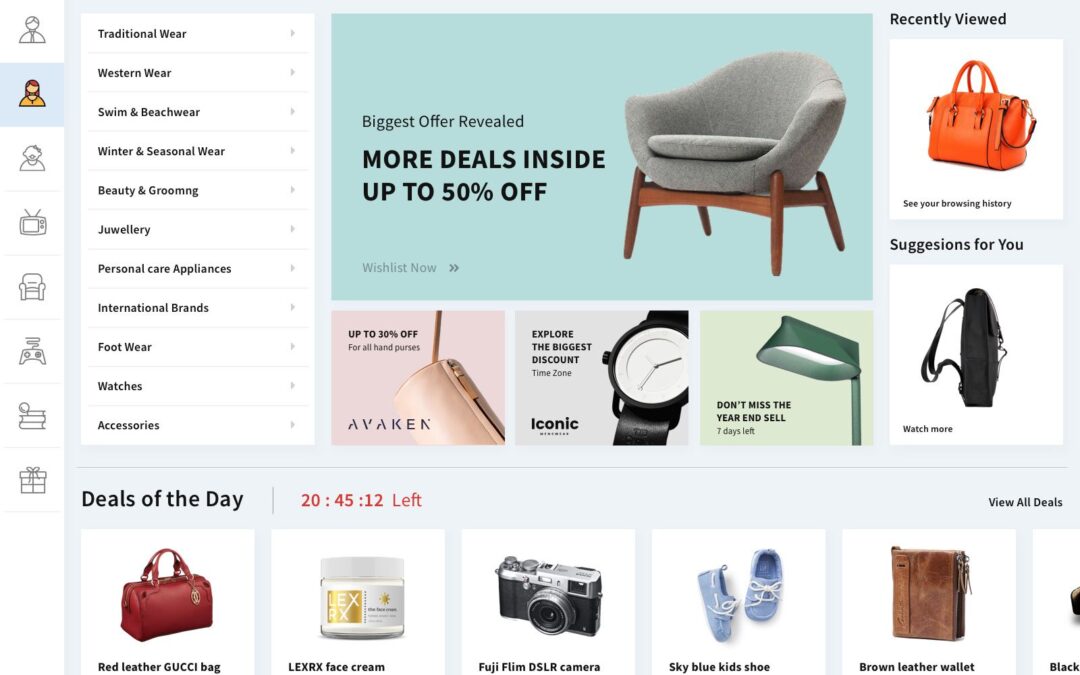Image resolution: width=1080 pixels, height=675 pixels.
Task: Follow the Wishlist Now link
Action: point(411,268)
